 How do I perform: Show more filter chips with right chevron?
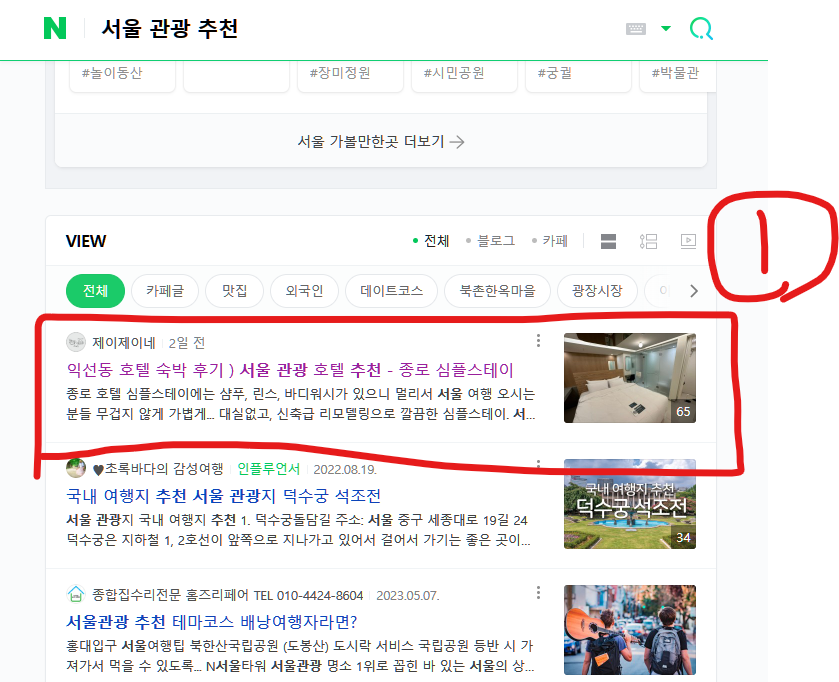tap(694, 291)
